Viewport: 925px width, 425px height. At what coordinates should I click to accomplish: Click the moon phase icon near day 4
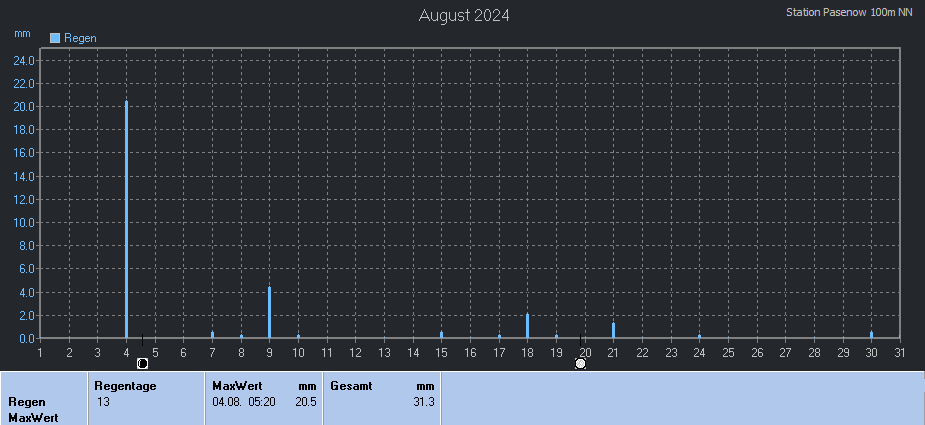tap(142, 364)
